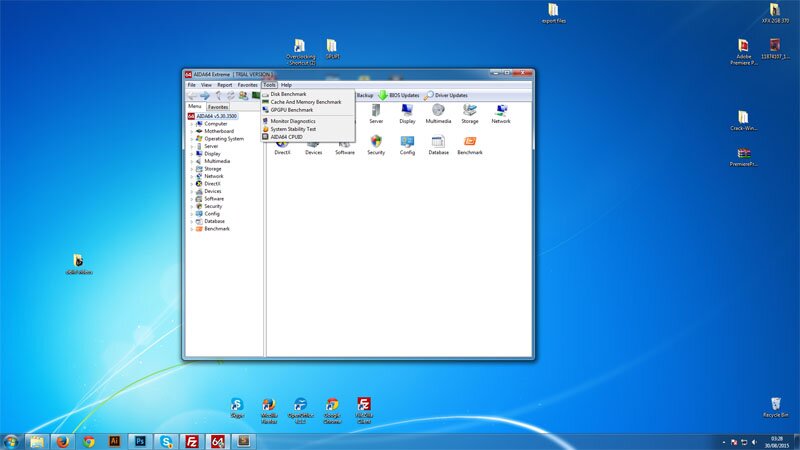800x450 pixels.
Task: Open the Config icon in the right pane
Action: 407,145
